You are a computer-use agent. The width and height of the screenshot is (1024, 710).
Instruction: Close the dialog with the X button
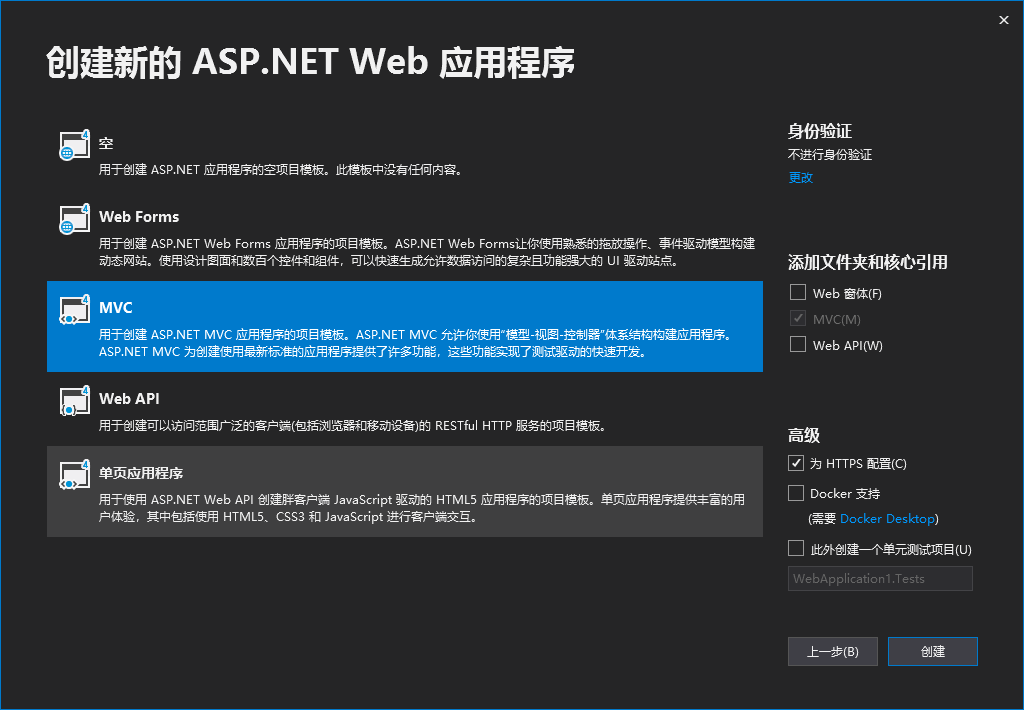coord(1004,20)
